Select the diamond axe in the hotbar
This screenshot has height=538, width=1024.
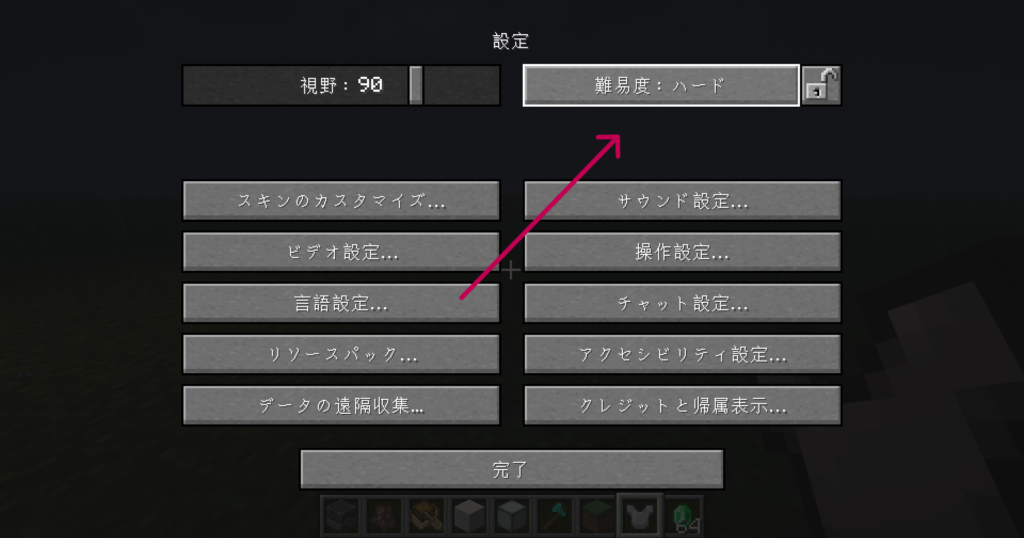click(554, 516)
